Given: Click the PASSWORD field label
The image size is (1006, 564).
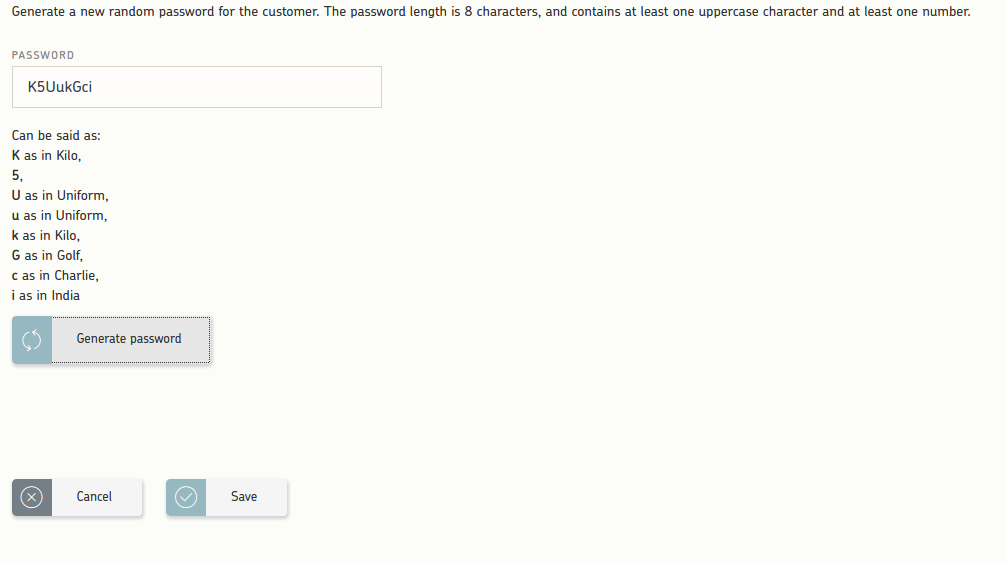Looking at the screenshot, I should (43, 55).
